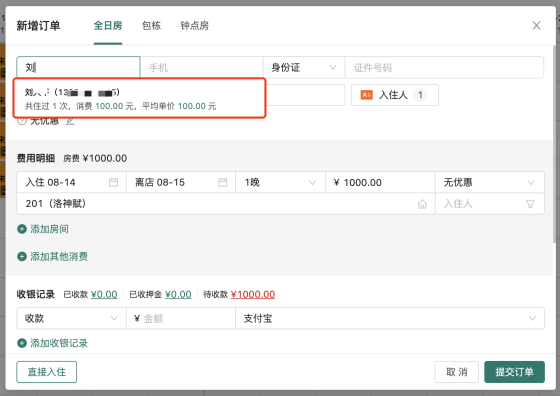The height and width of the screenshot is (396, 560).
Task: Click the 提交订单 button
Action: tap(514, 372)
